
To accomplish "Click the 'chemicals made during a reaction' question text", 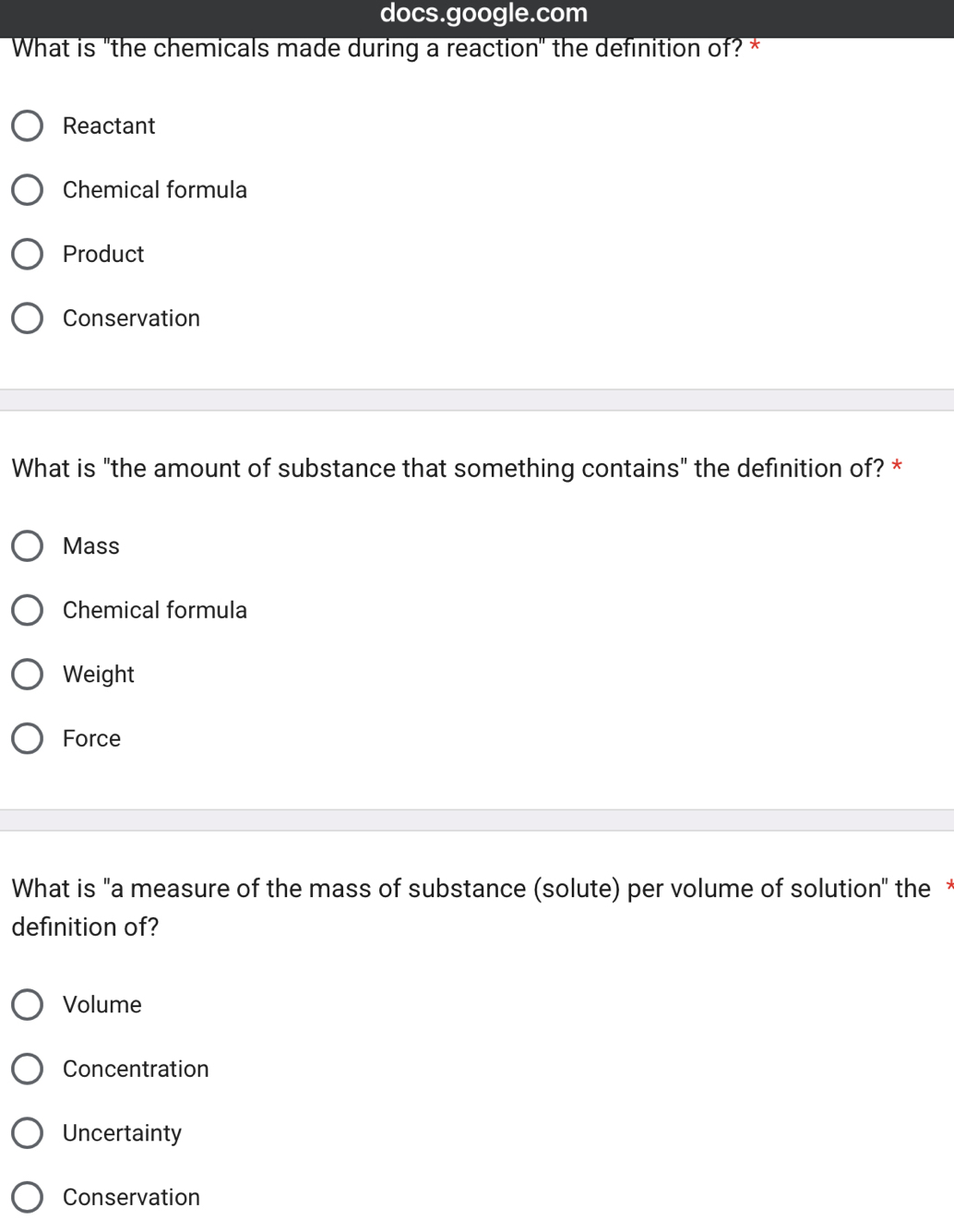I will pos(376,49).
